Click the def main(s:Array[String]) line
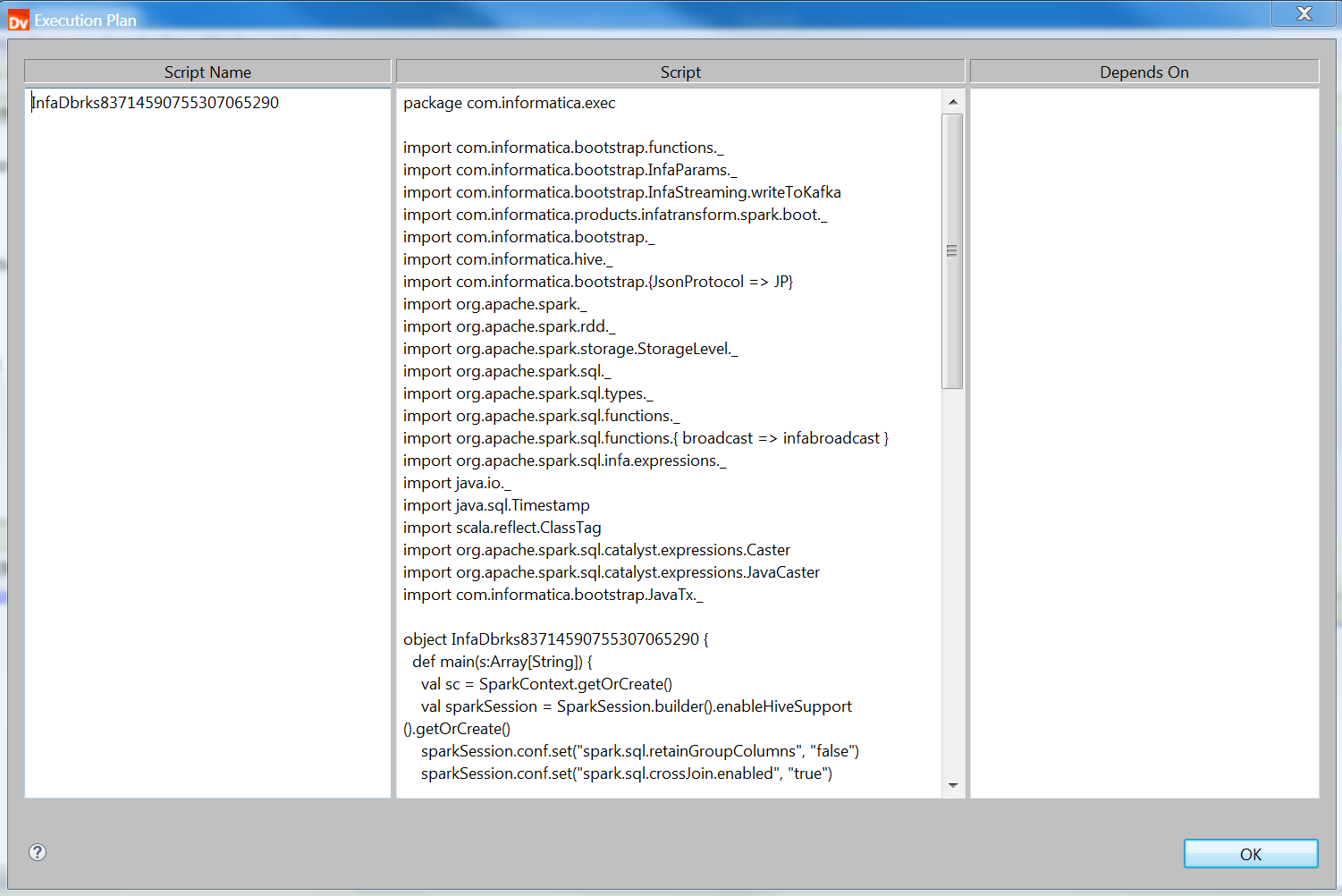The height and width of the screenshot is (896, 1342). tap(502, 662)
